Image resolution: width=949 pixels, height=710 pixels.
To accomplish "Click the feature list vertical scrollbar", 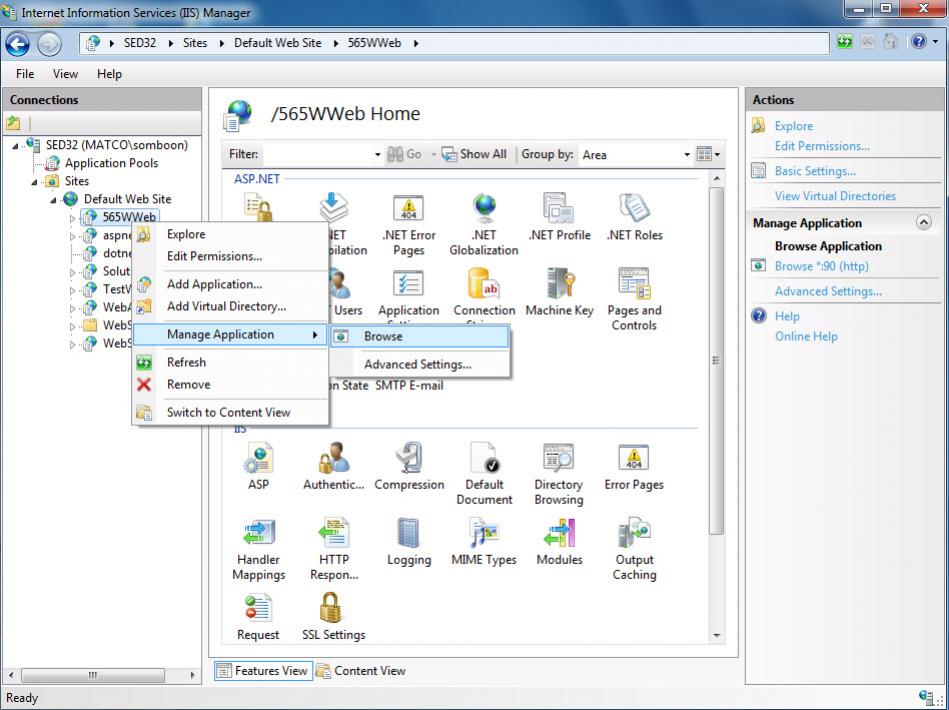I will coord(717,361).
